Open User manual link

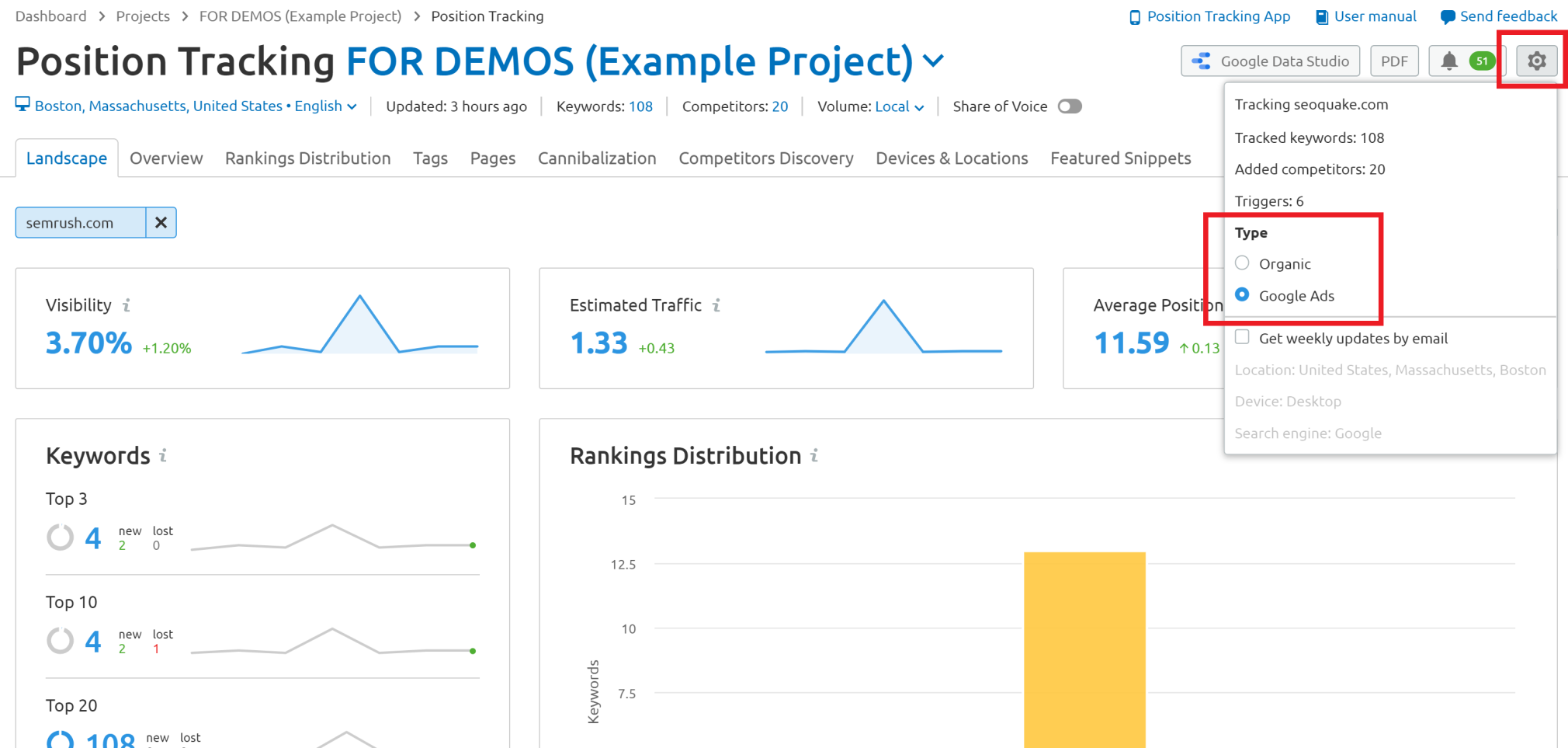(x=1375, y=16)
